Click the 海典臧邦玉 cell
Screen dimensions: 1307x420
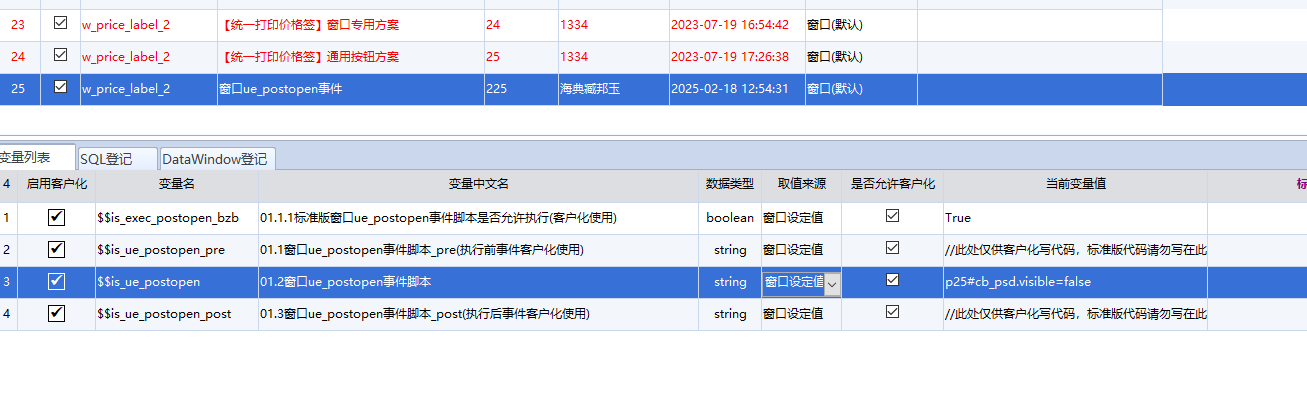click(x=613, y=89)
